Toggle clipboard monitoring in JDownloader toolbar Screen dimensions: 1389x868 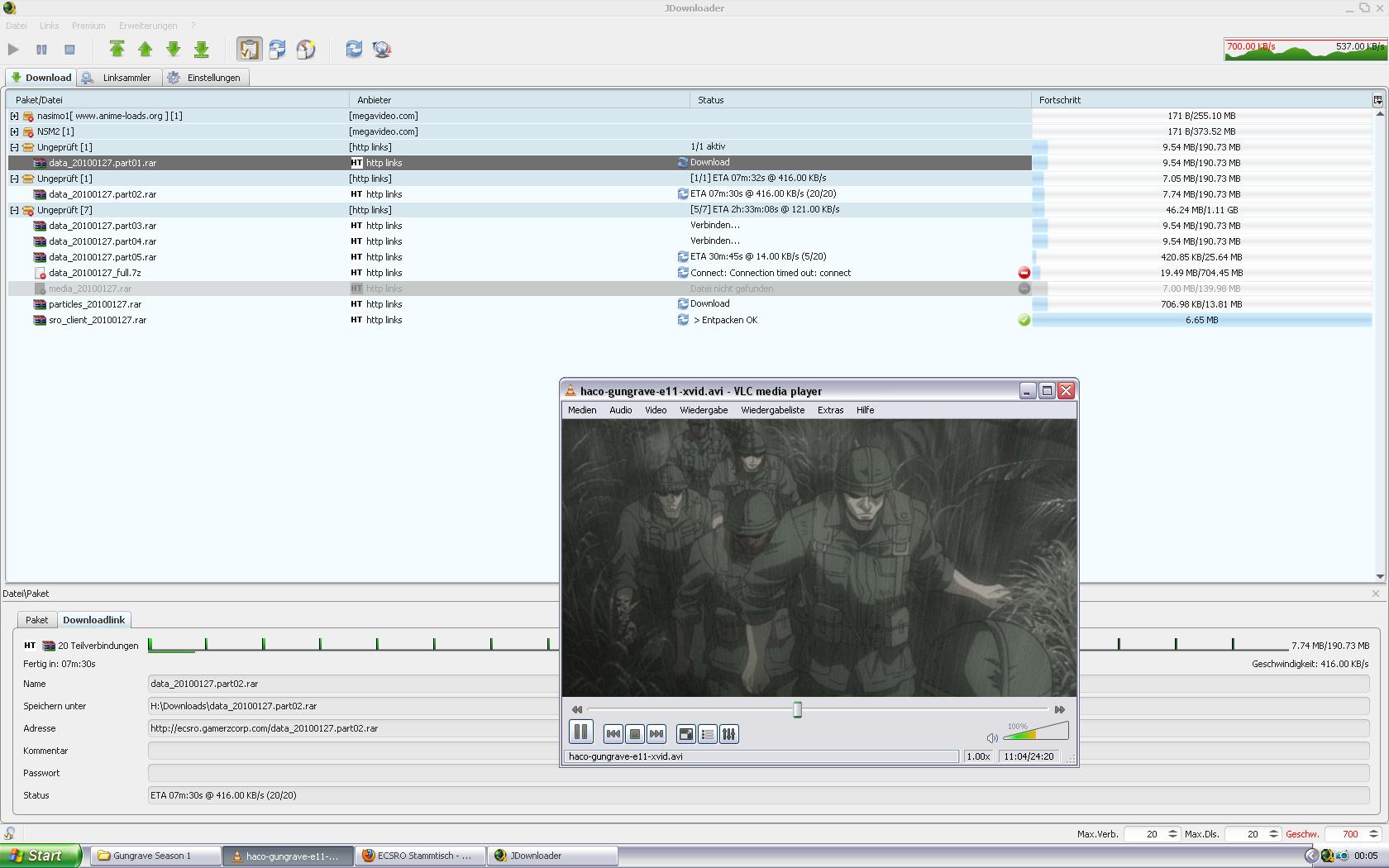(249, 50)
